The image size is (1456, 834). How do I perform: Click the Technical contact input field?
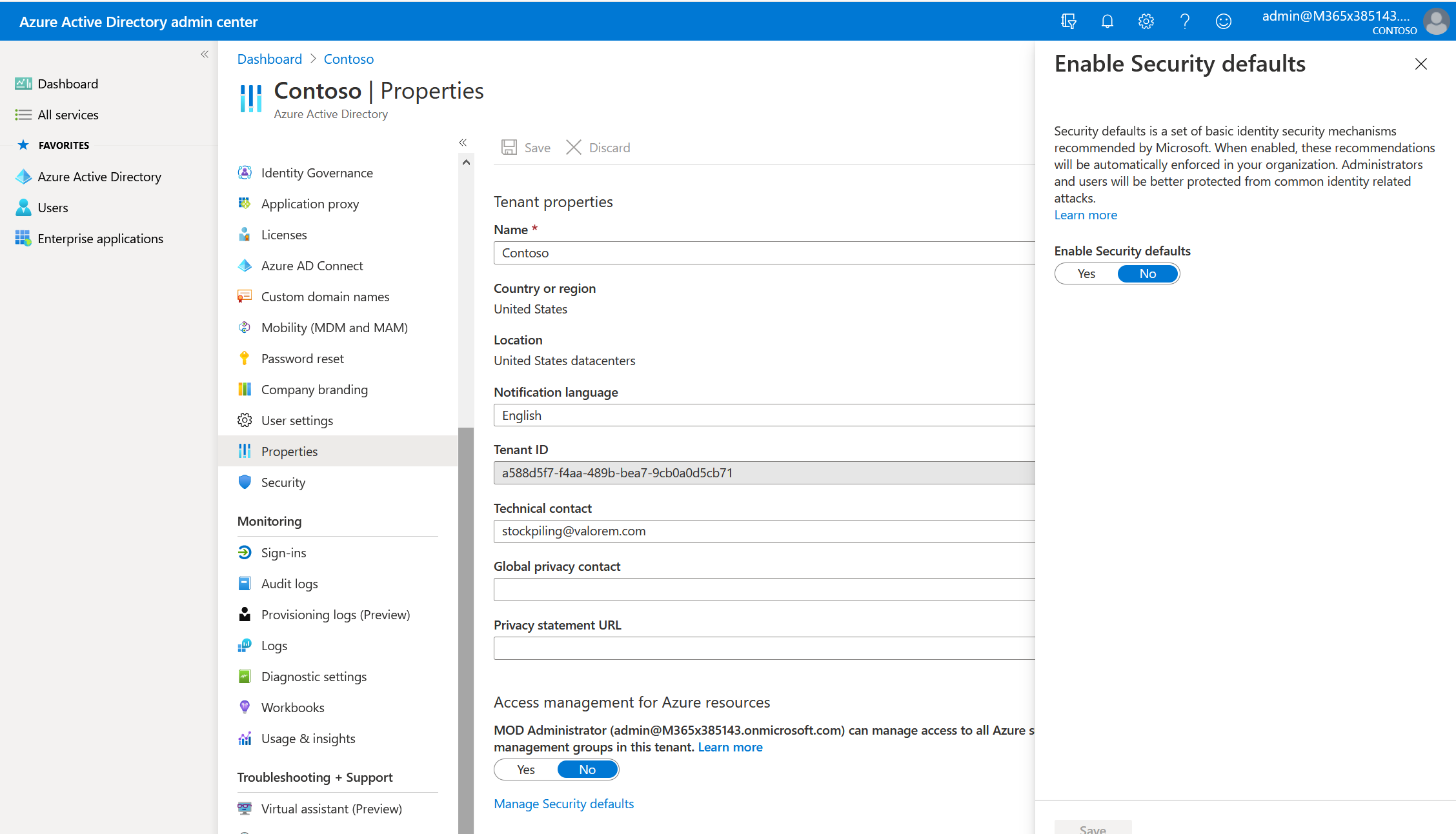[x=764, y=531]
